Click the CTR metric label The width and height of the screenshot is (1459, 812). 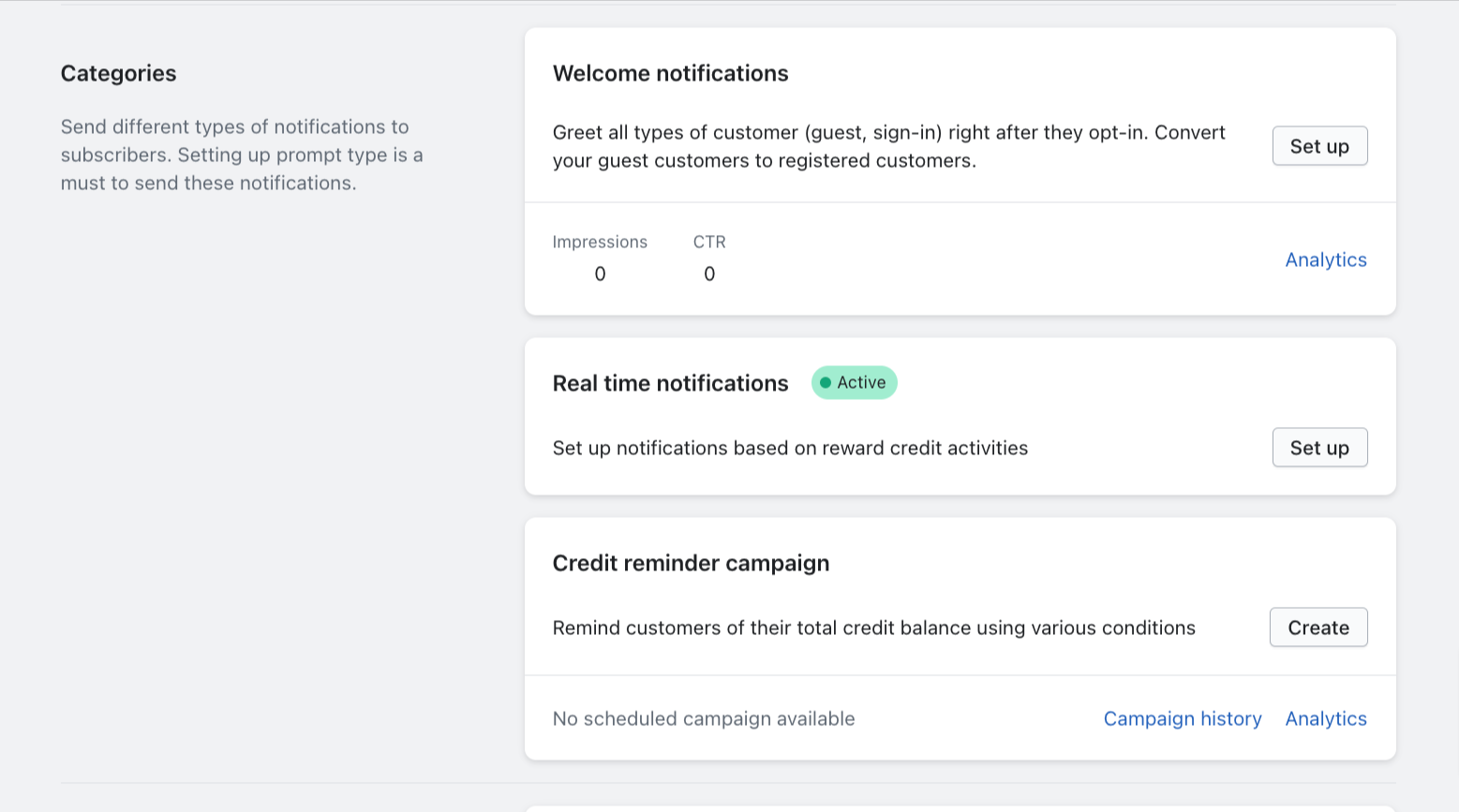click(x=709, y=242)
